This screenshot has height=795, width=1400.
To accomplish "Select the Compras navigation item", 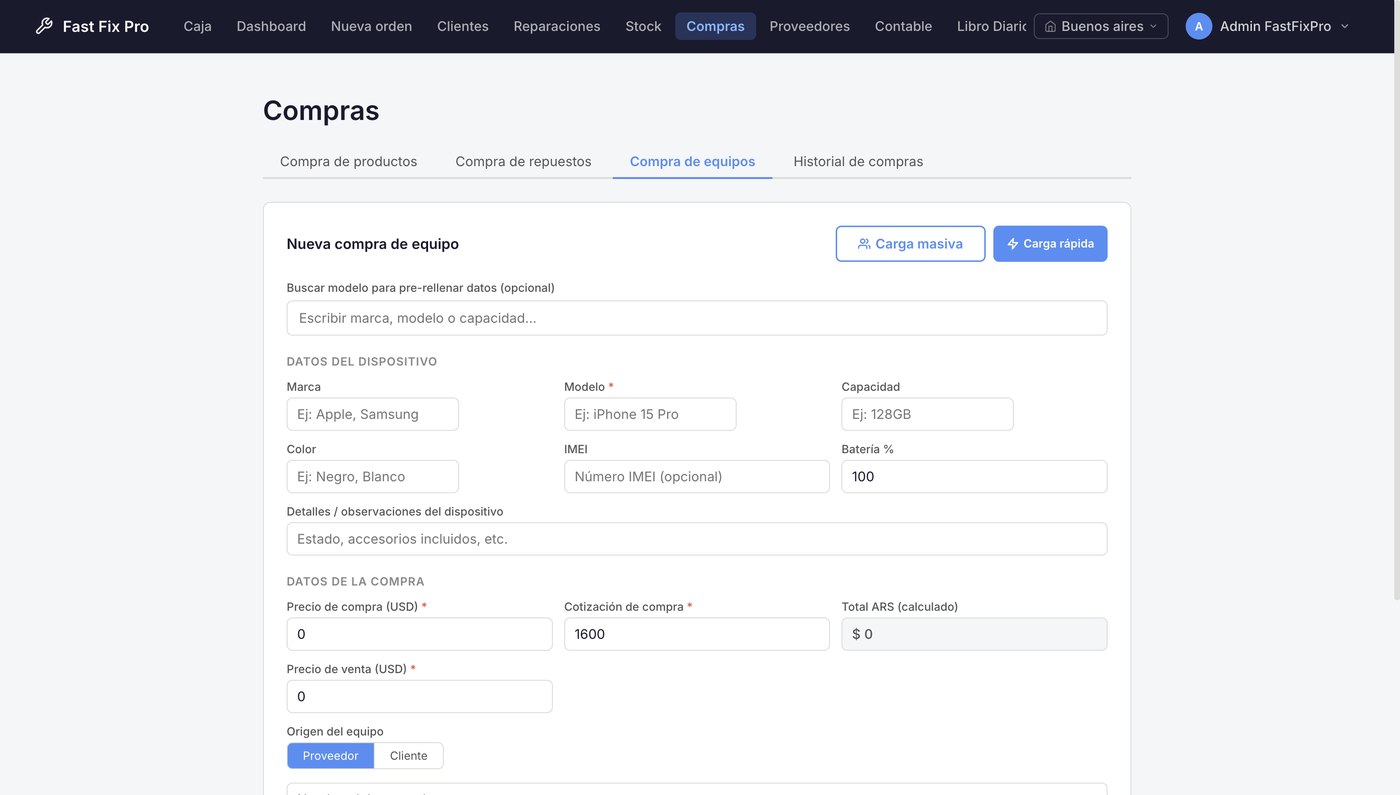I will 715,26.
